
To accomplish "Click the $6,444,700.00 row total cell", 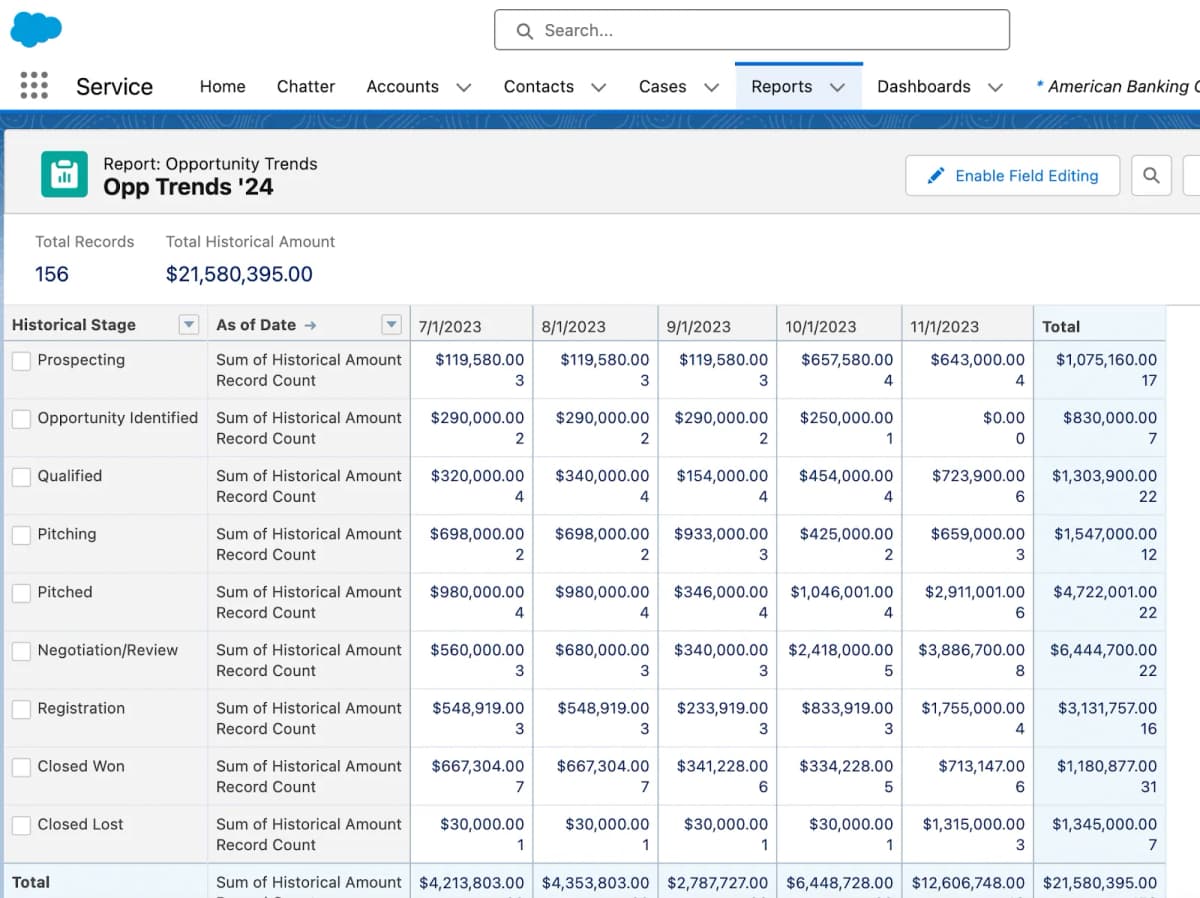I will 1104,649.
